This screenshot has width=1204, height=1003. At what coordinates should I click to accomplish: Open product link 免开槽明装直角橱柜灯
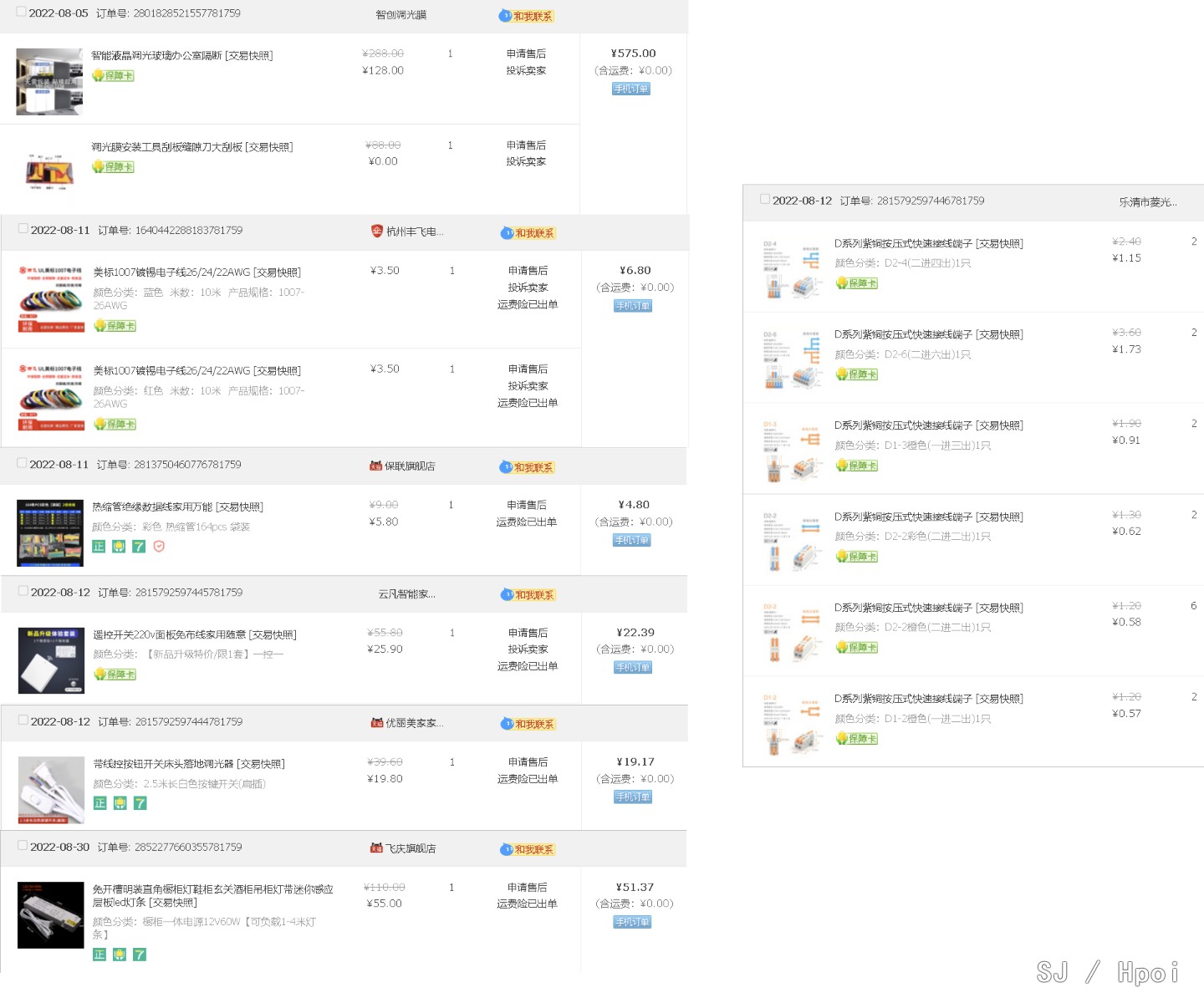pos(213,896)
